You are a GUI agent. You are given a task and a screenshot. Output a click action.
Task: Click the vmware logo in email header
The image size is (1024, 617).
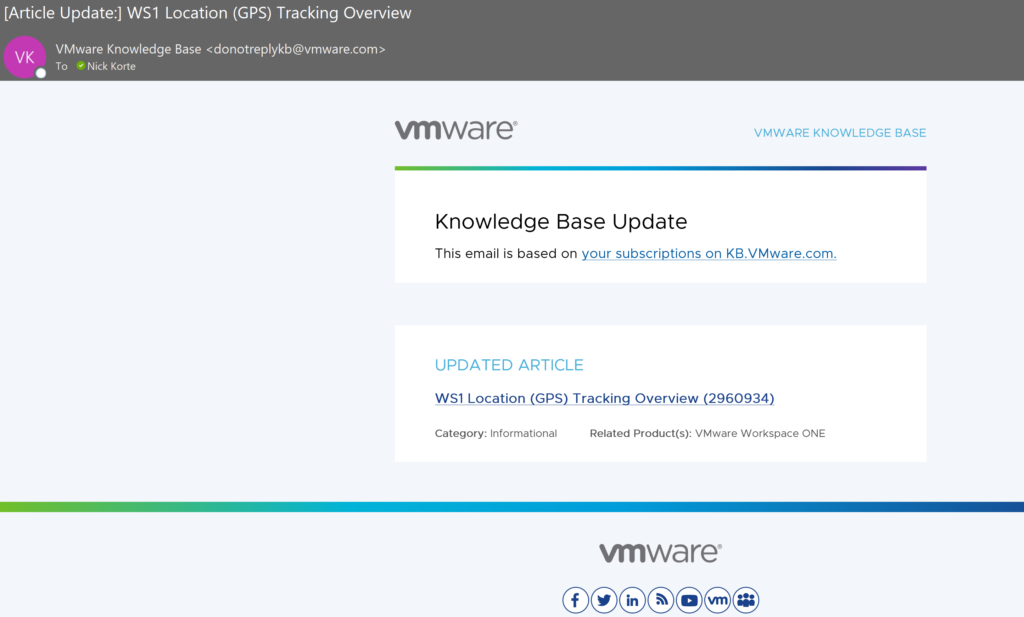pyautogui.click(x=456, y=129)
